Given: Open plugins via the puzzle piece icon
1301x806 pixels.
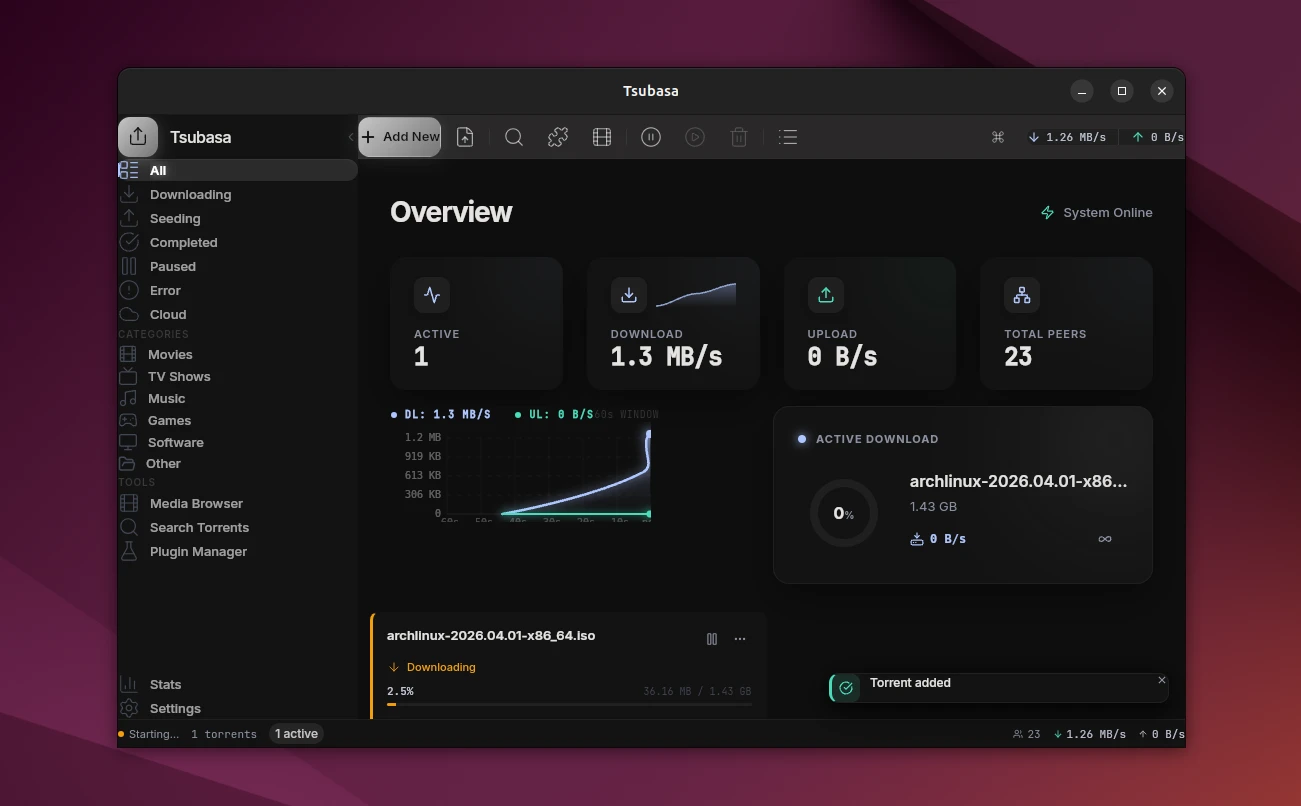Looking at the screenshot, I should [x=558, y=137].
